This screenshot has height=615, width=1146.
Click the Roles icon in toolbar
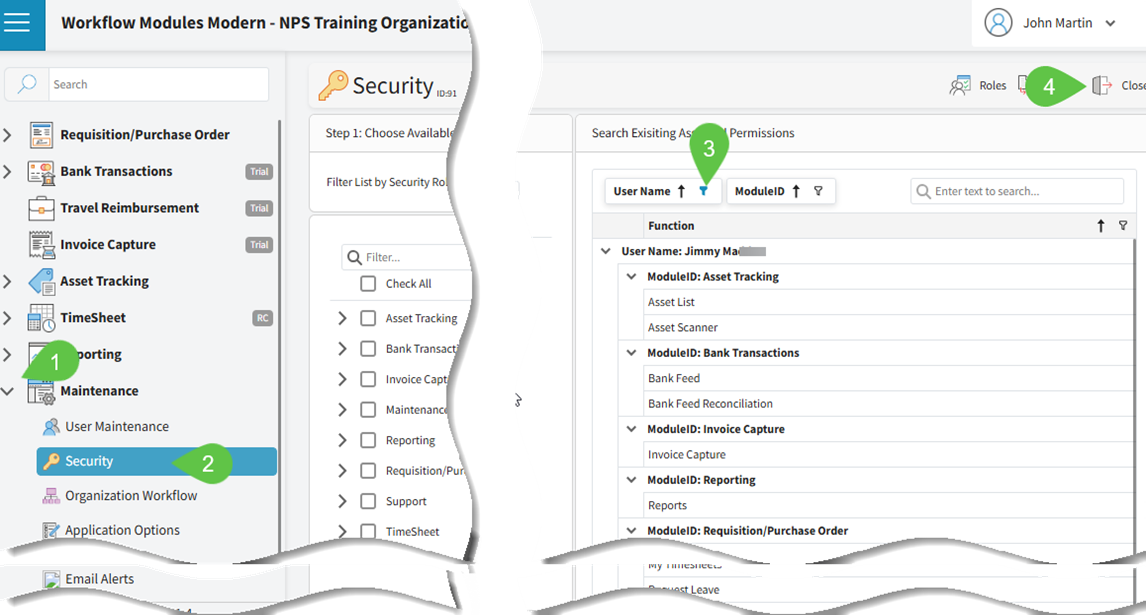[x=961, y=86]
